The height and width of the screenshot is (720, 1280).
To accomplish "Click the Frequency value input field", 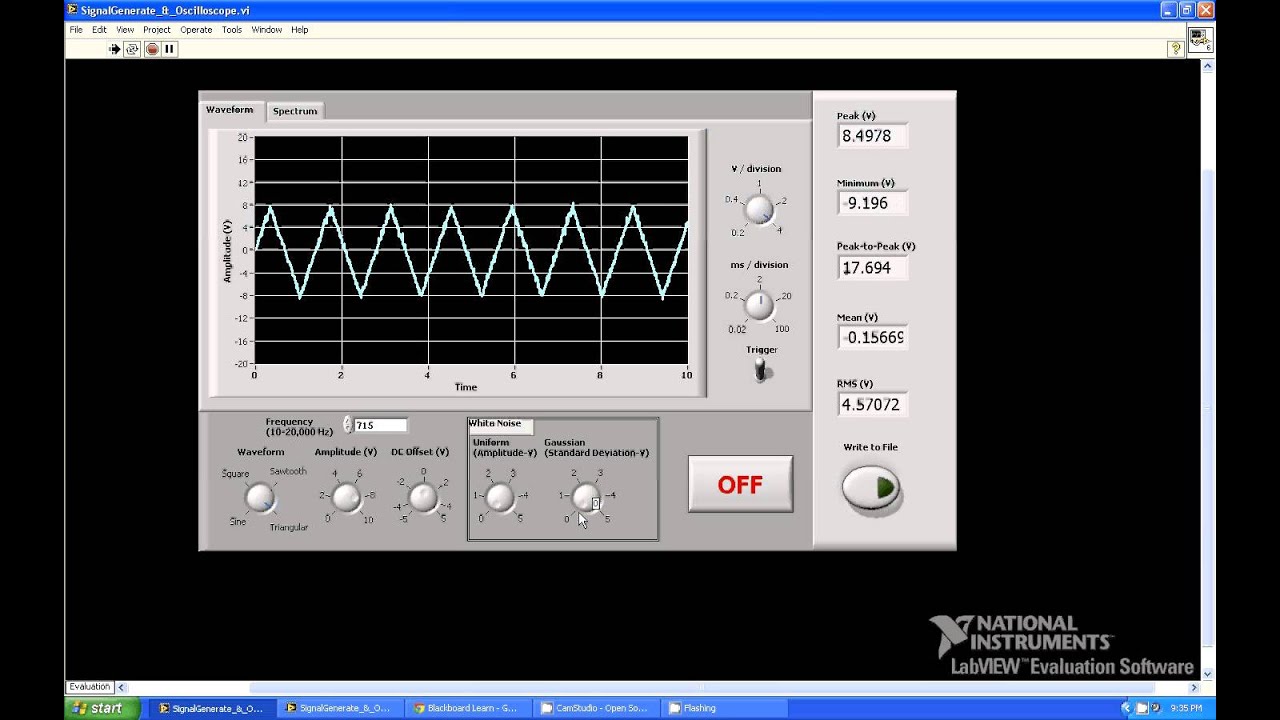I will 380,425.
